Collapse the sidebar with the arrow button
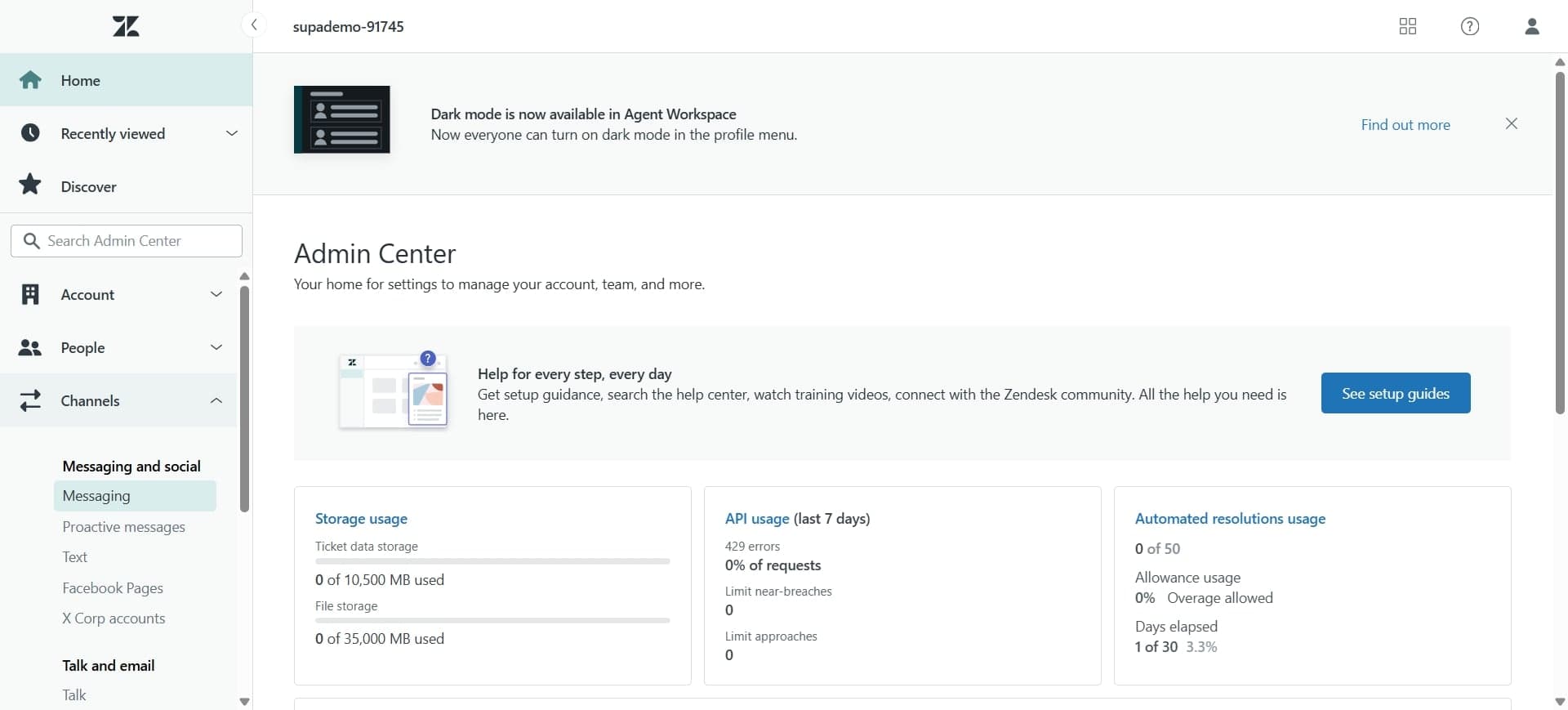The height and width of the screenshot is (710, 1568). click(x=254, y=25)
